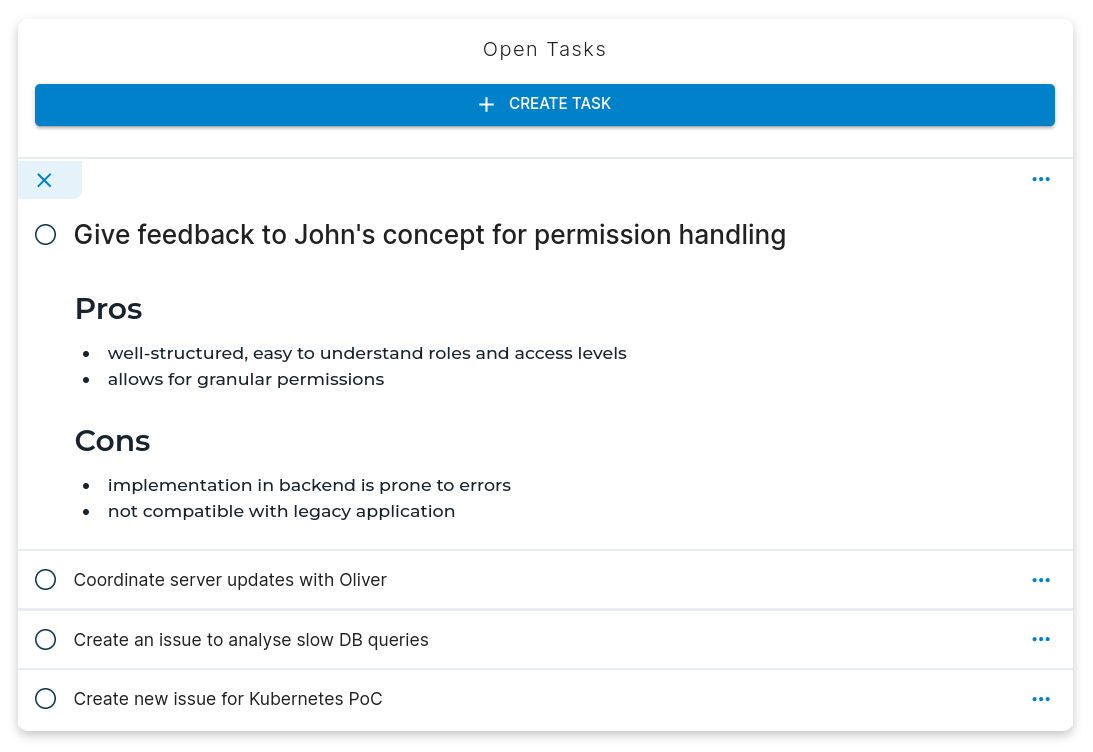Click the Pros heading in description

point(109,309)
